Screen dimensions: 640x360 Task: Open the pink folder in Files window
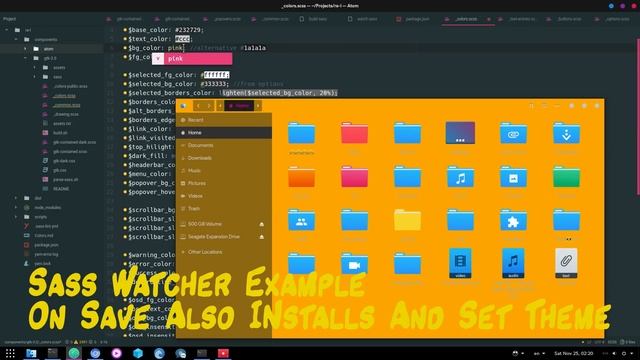(354, 177)
